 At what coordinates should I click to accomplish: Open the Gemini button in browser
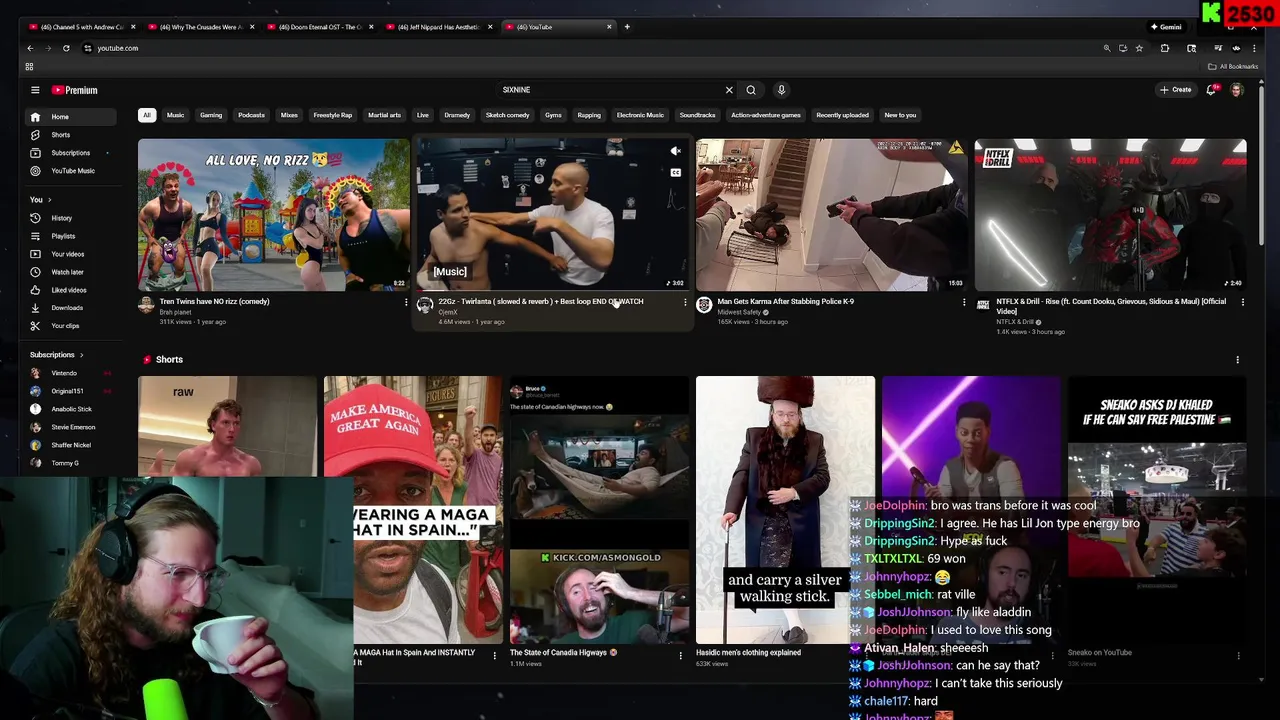pos(1166,27)
